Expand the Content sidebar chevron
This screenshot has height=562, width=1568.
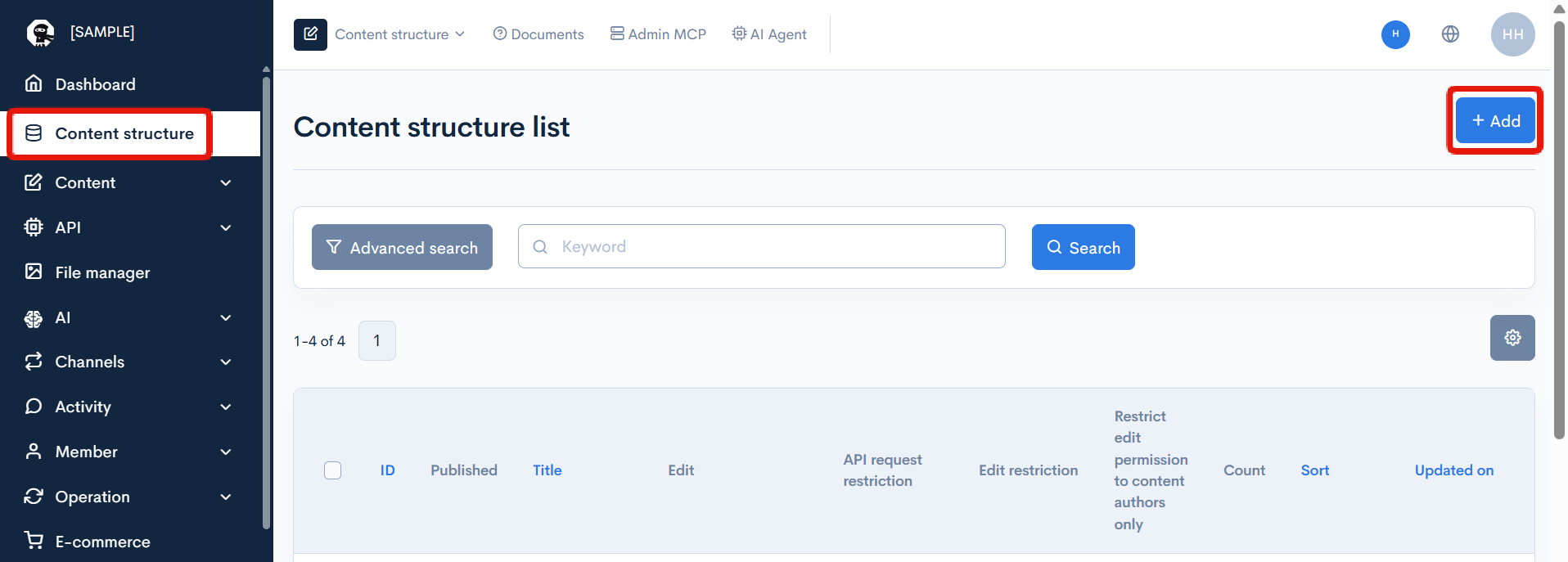(226, 182)
